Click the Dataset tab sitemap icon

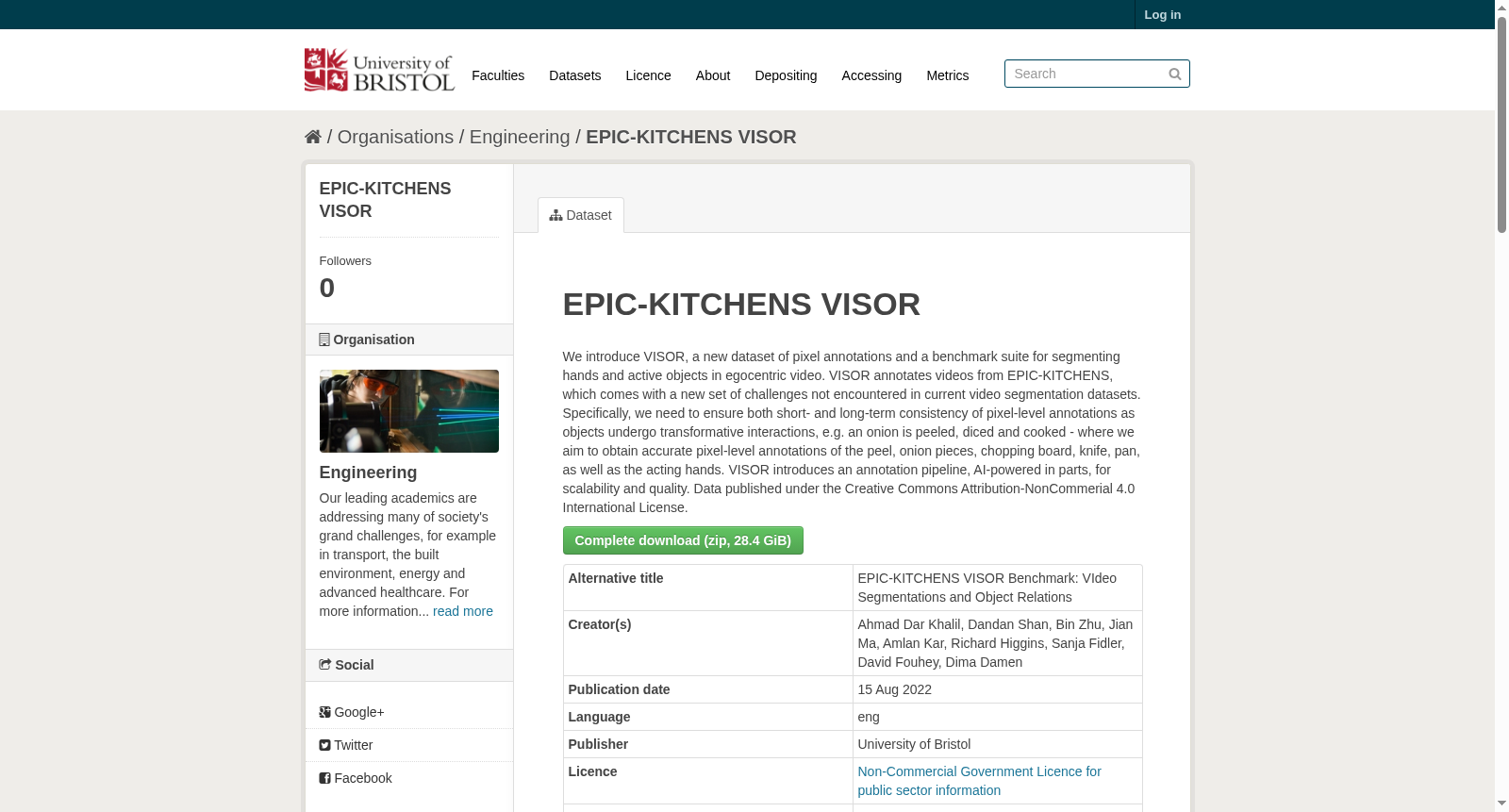pos(556,215)
